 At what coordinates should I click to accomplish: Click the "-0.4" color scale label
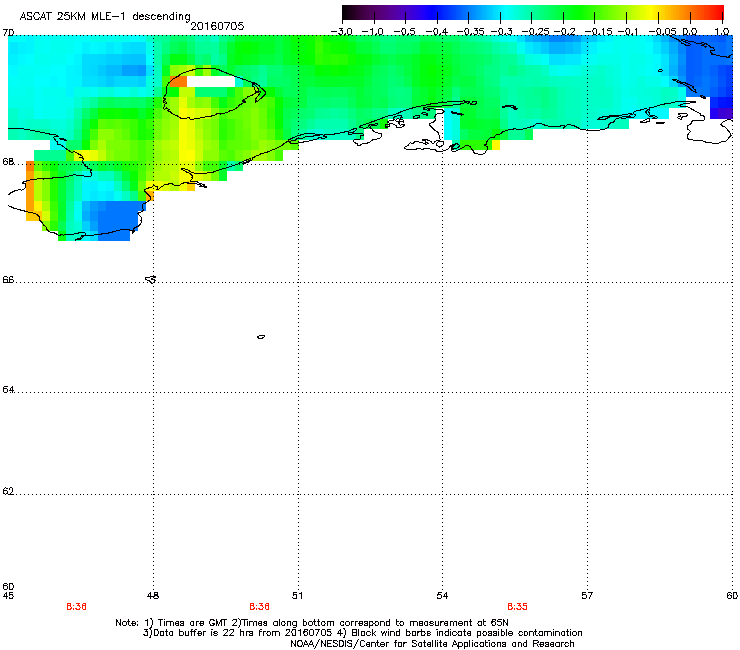[x=437, y=32]
